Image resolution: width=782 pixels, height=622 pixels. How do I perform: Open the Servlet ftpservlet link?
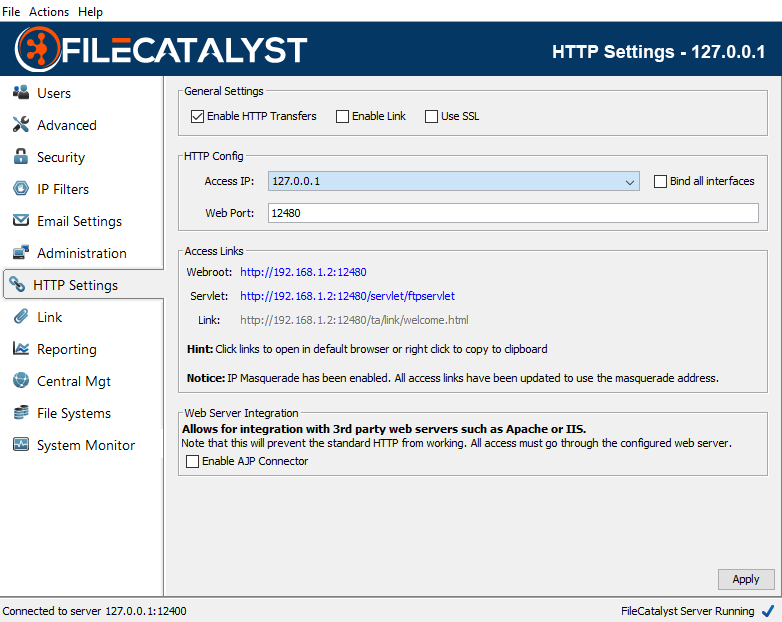(x=347, y=296)
